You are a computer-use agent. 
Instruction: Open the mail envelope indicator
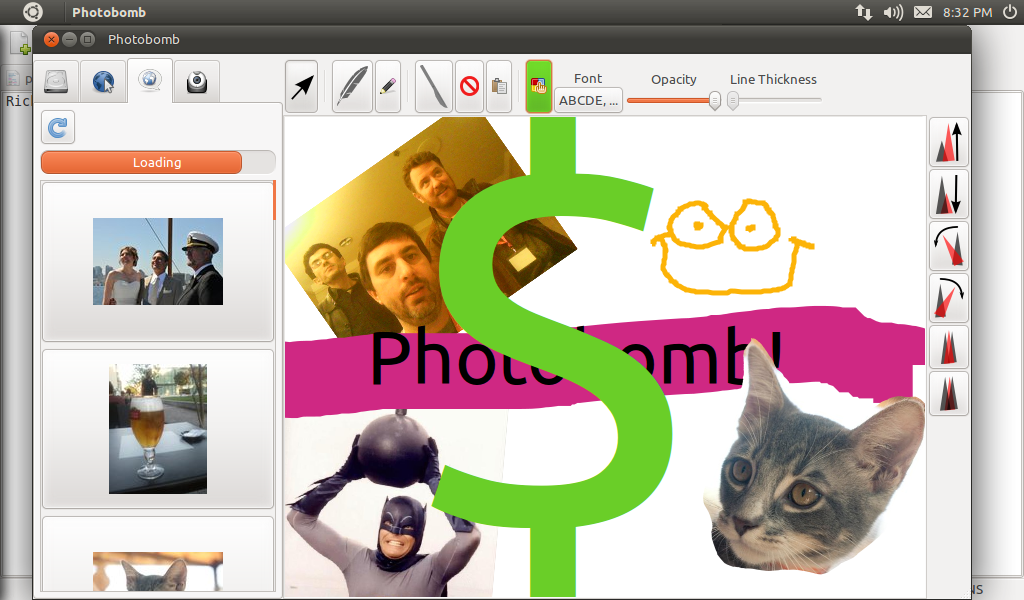click(923, 12)
